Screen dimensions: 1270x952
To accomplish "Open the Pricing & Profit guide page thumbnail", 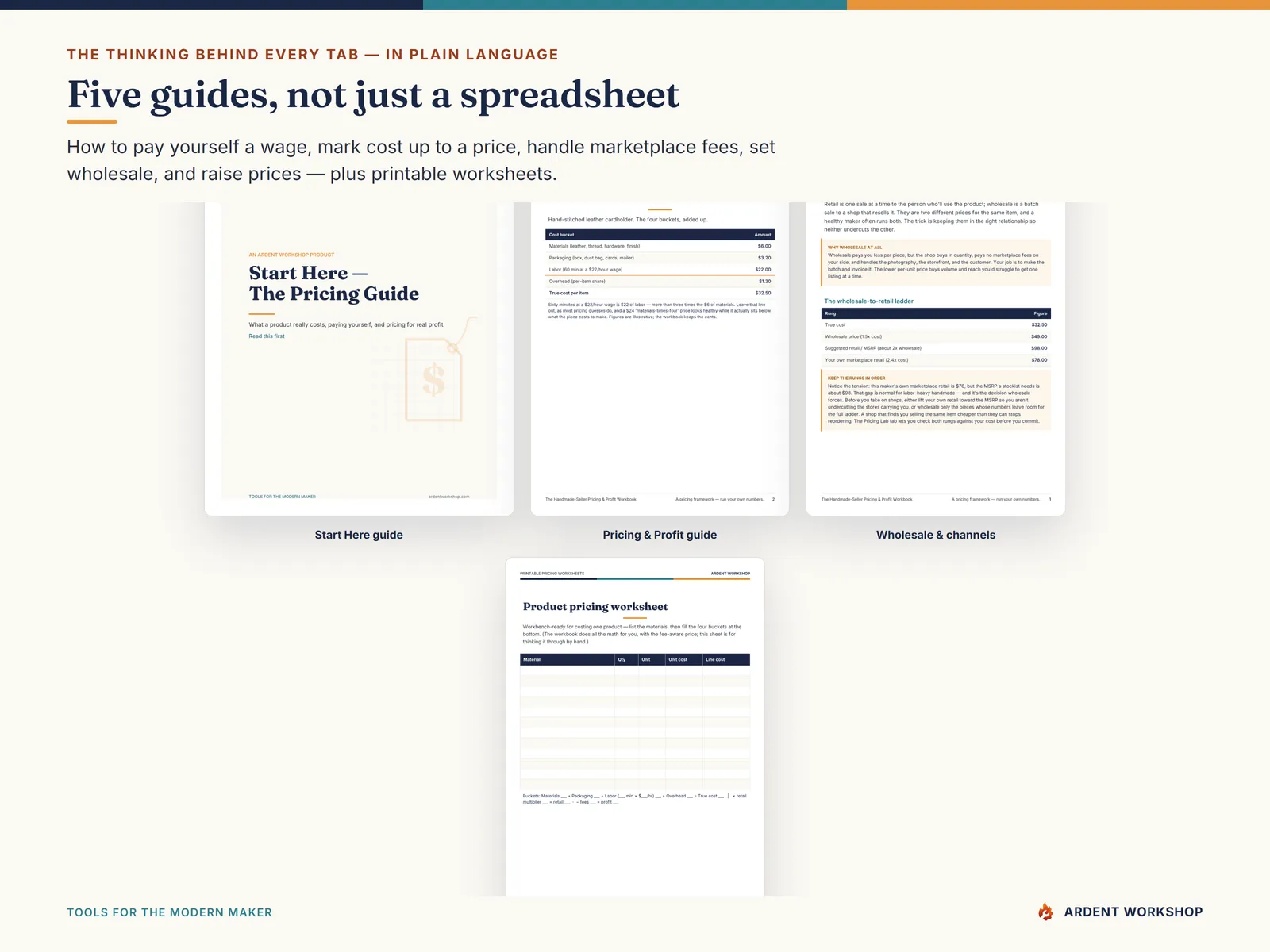I will point(660,359).
